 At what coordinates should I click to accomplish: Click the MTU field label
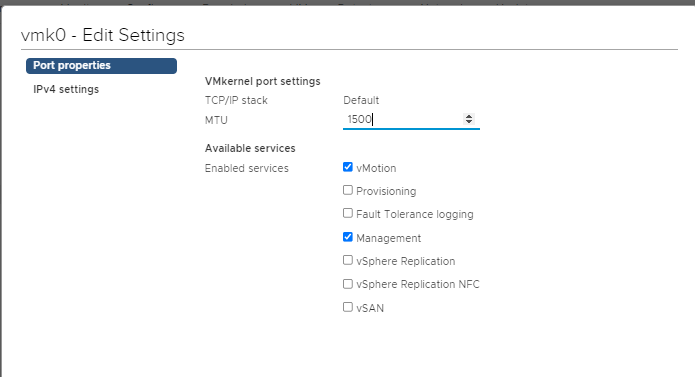coord(216,120)
